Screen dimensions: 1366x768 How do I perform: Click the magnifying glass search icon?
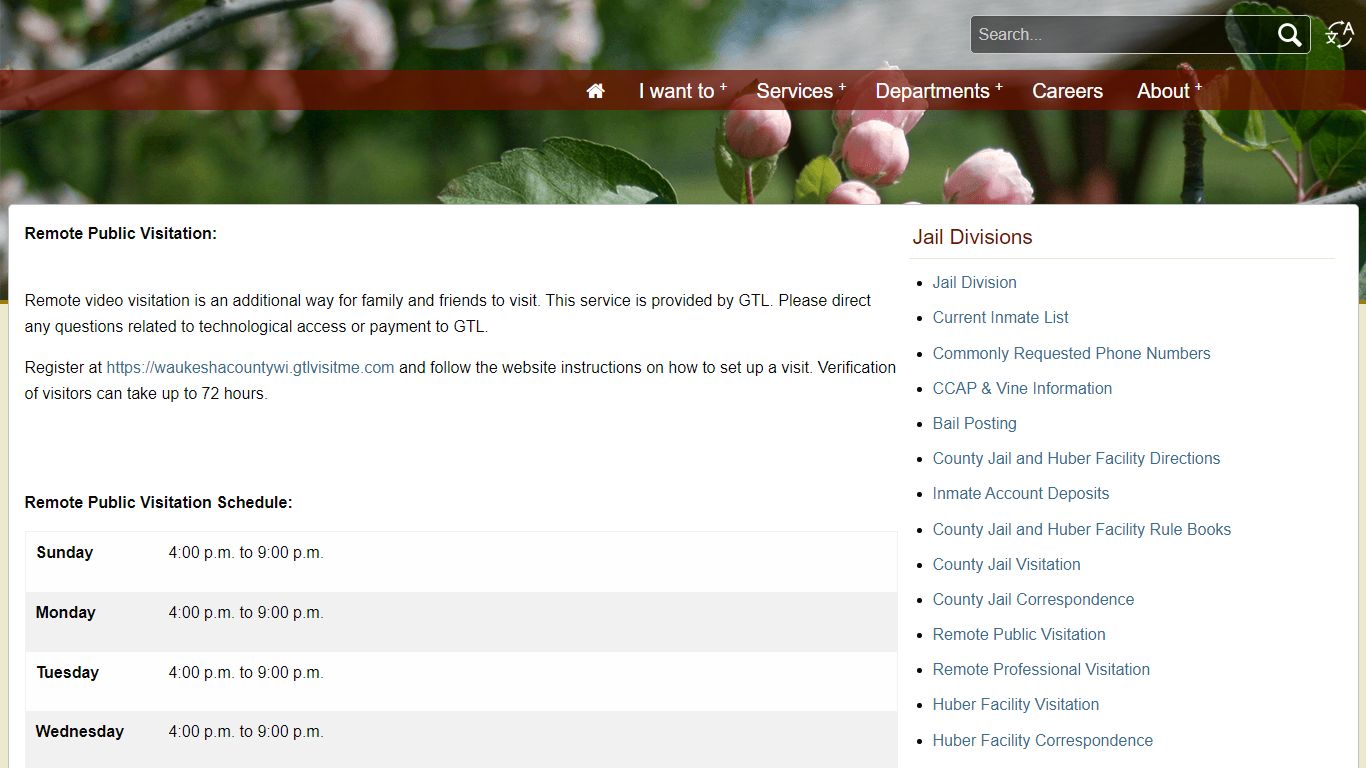pos(1290,35)
